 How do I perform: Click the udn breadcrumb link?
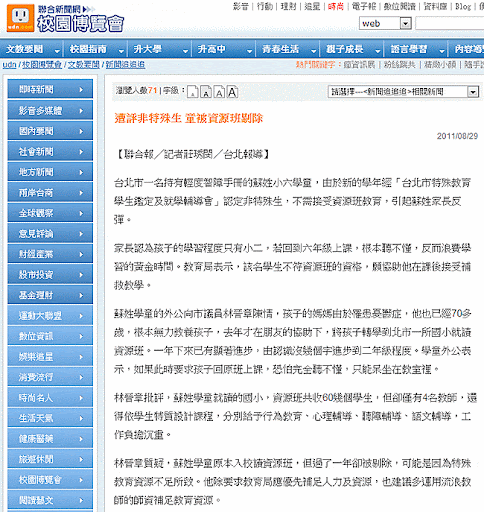point(9,65)
